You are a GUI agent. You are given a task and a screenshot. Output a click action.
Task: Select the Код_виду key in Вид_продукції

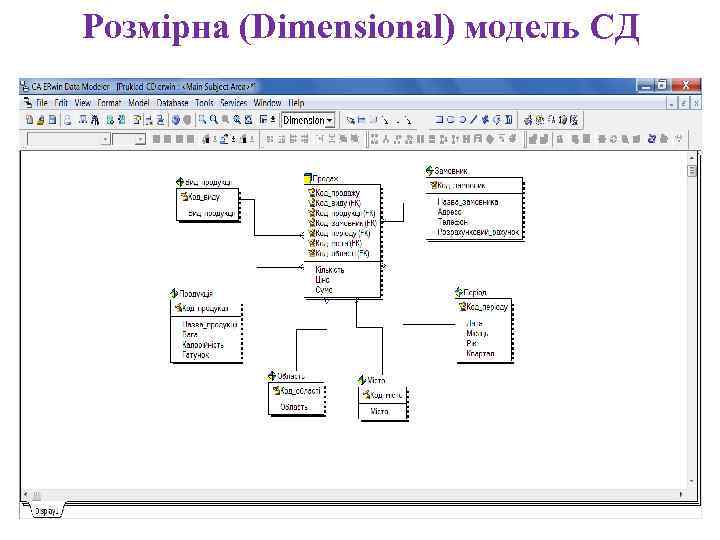204,197
